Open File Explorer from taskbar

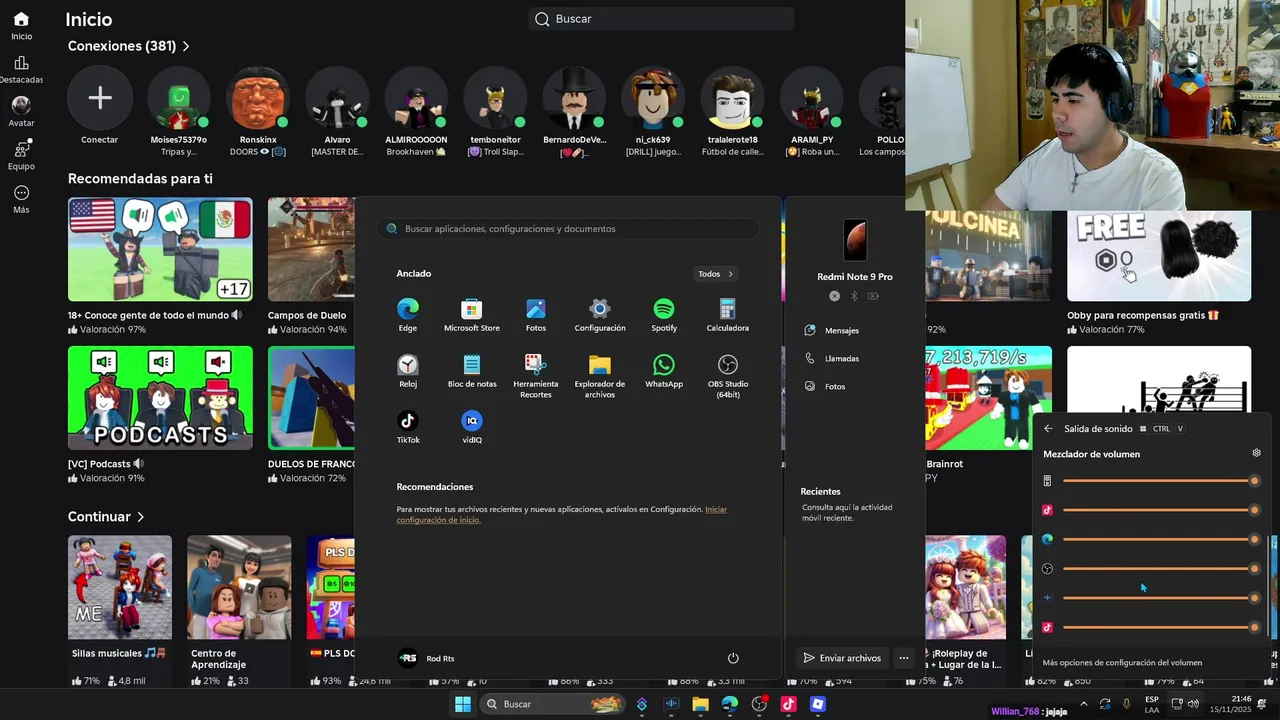pyautogui.click(x=701, y=704)
